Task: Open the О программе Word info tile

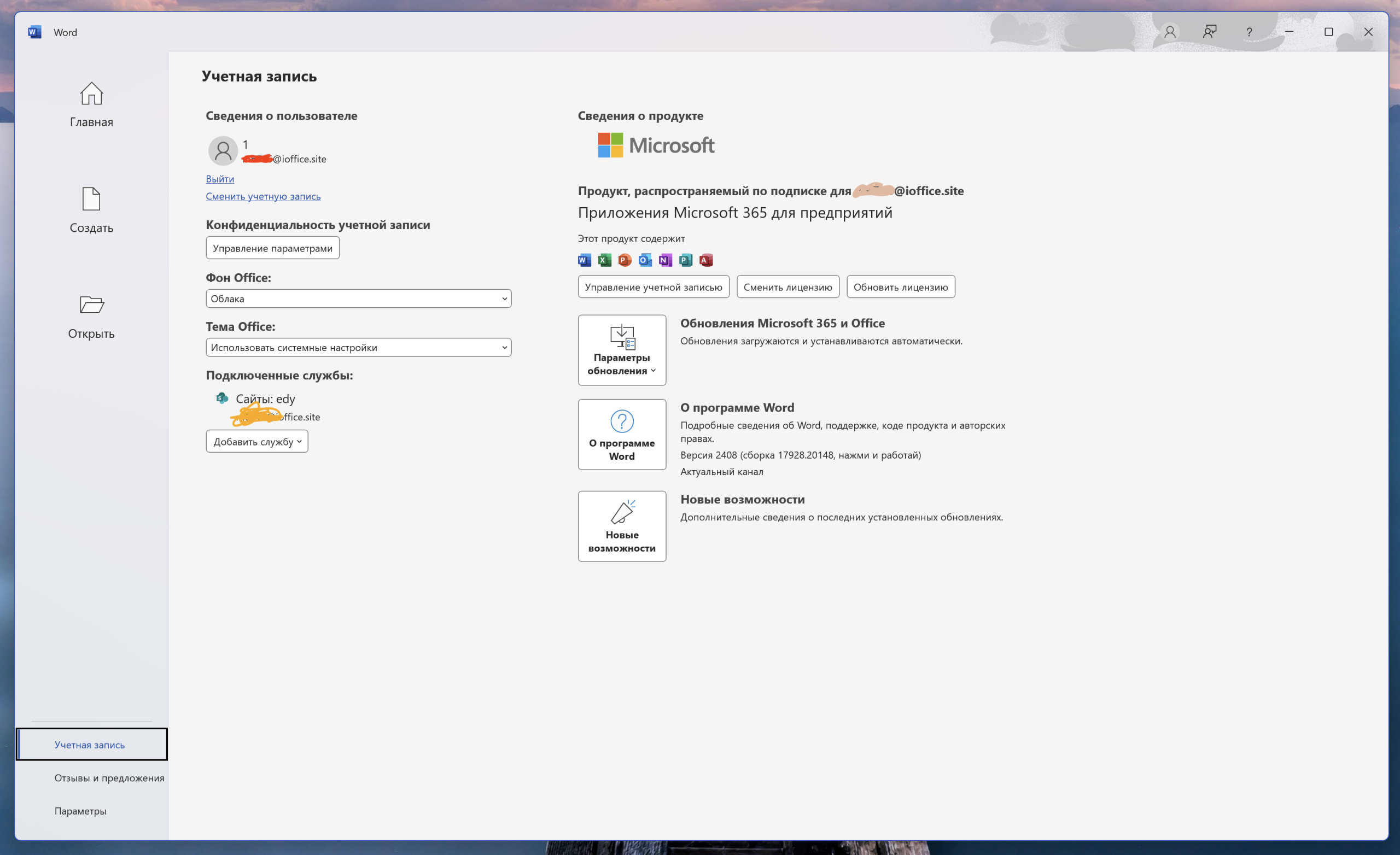Action: (622, 434)
